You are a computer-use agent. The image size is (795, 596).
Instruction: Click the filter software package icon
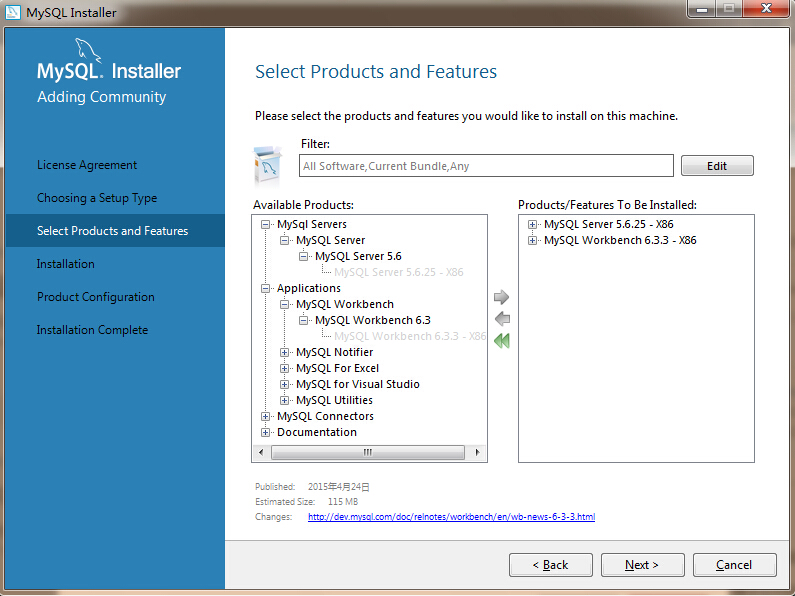(x=267, y=166)
